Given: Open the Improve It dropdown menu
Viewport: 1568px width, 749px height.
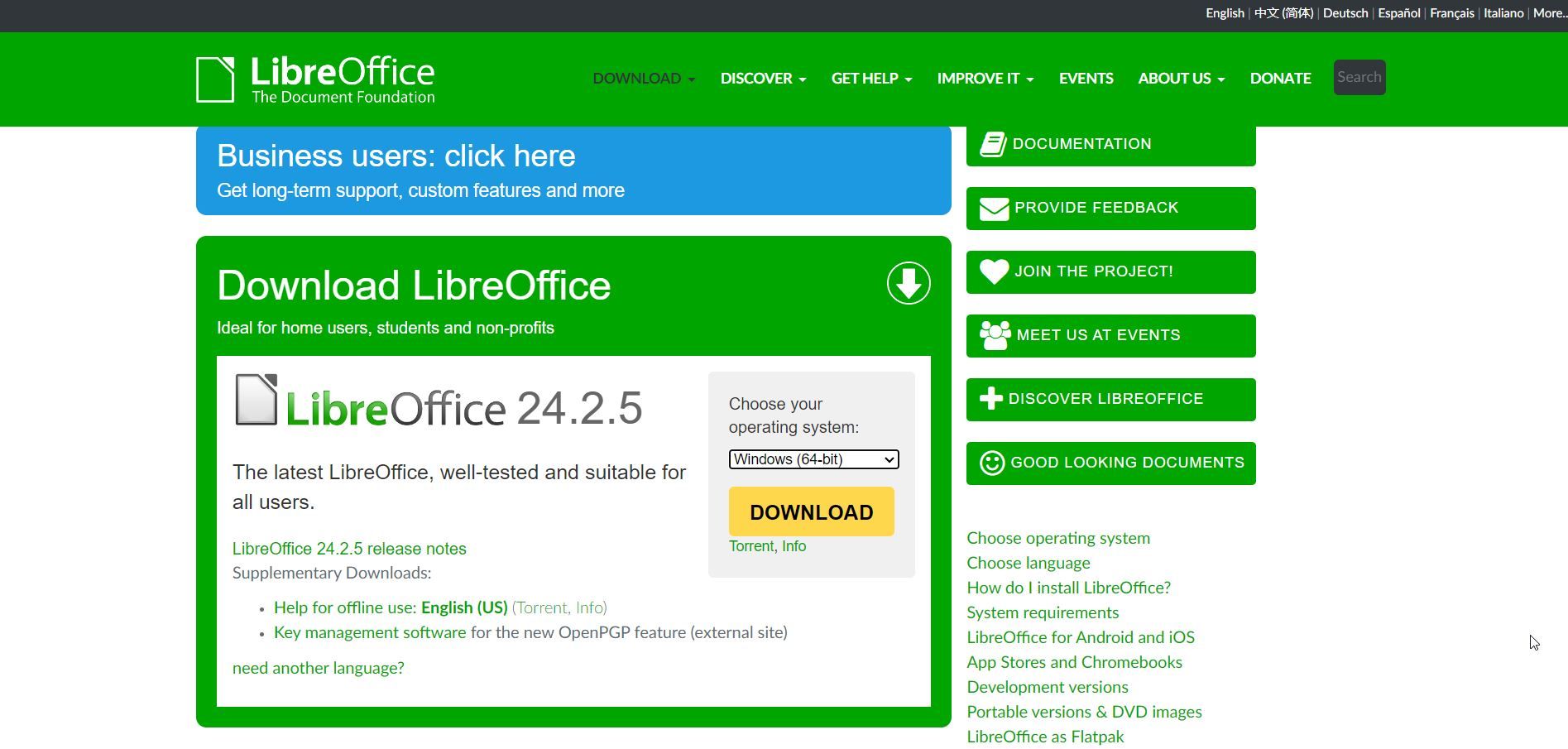Looking at the screenshot, I should [985, 79].
